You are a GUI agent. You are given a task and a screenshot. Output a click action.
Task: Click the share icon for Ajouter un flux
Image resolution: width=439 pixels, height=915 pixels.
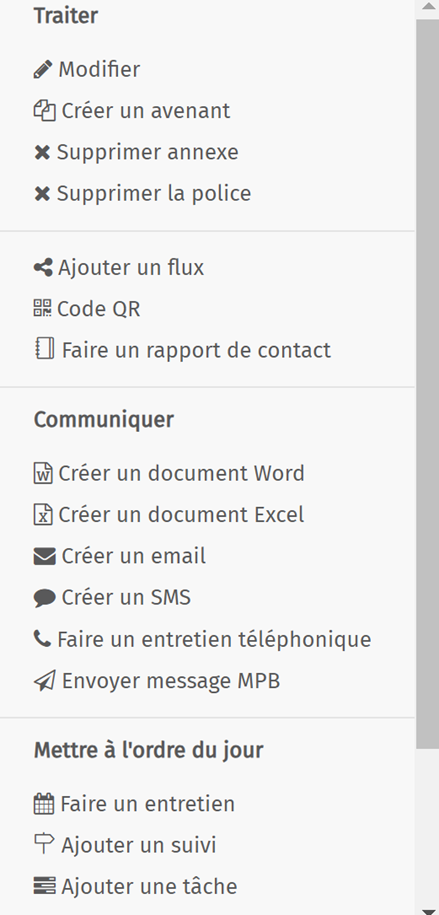point(43,268)
